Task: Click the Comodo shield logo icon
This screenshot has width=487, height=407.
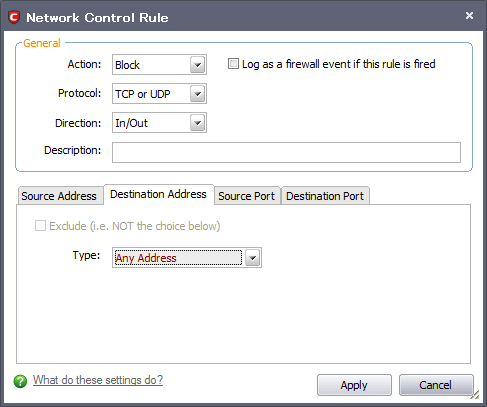Action: 14,17
